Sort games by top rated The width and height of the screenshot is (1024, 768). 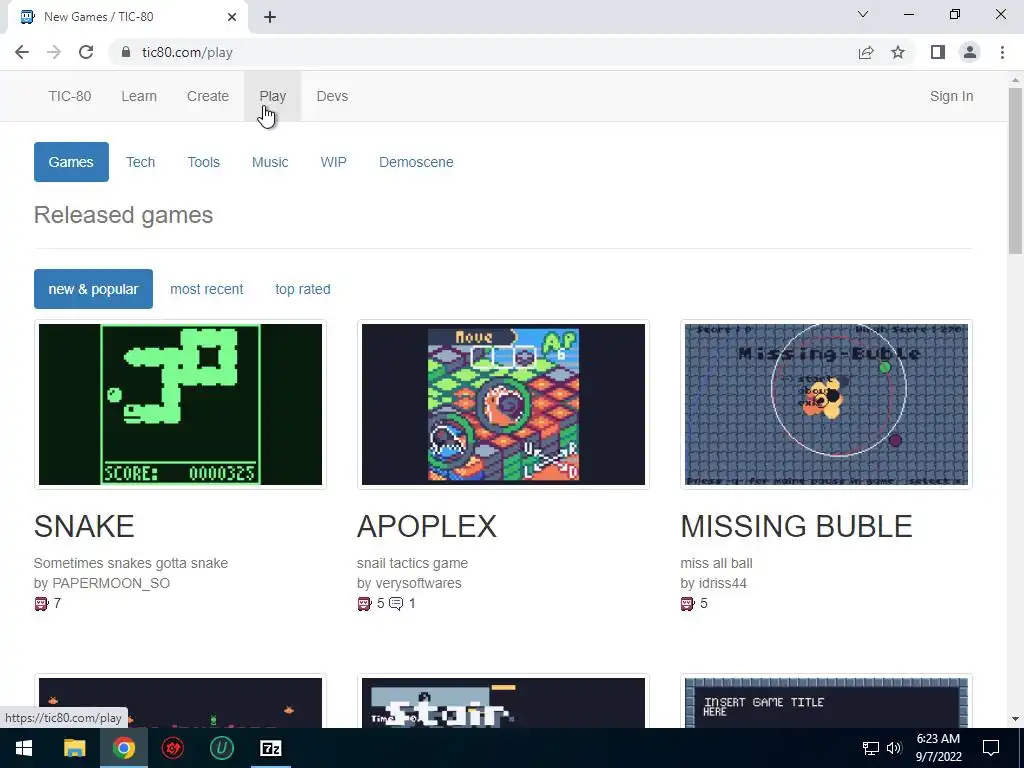[303, 289]
